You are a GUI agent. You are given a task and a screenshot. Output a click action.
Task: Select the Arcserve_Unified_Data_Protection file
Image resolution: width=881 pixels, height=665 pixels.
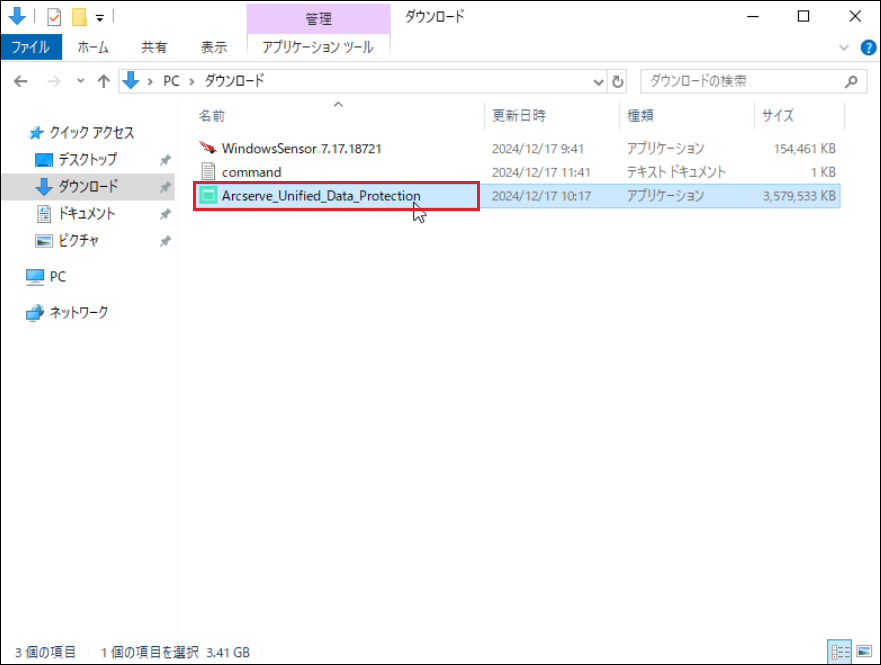click(321, 196)
